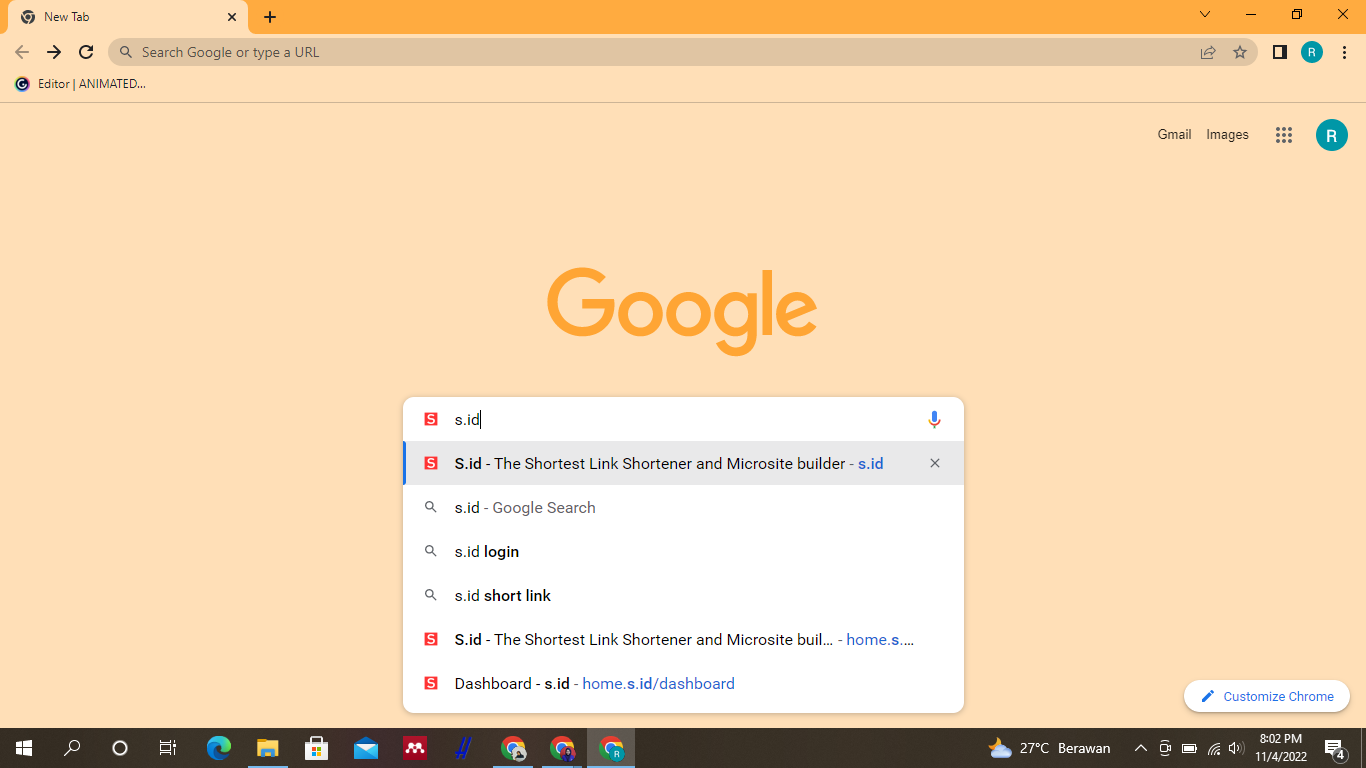
Task: Open the blue double-slash app on the taskbar
Action: pyautogui.click(x=464, y=748)
